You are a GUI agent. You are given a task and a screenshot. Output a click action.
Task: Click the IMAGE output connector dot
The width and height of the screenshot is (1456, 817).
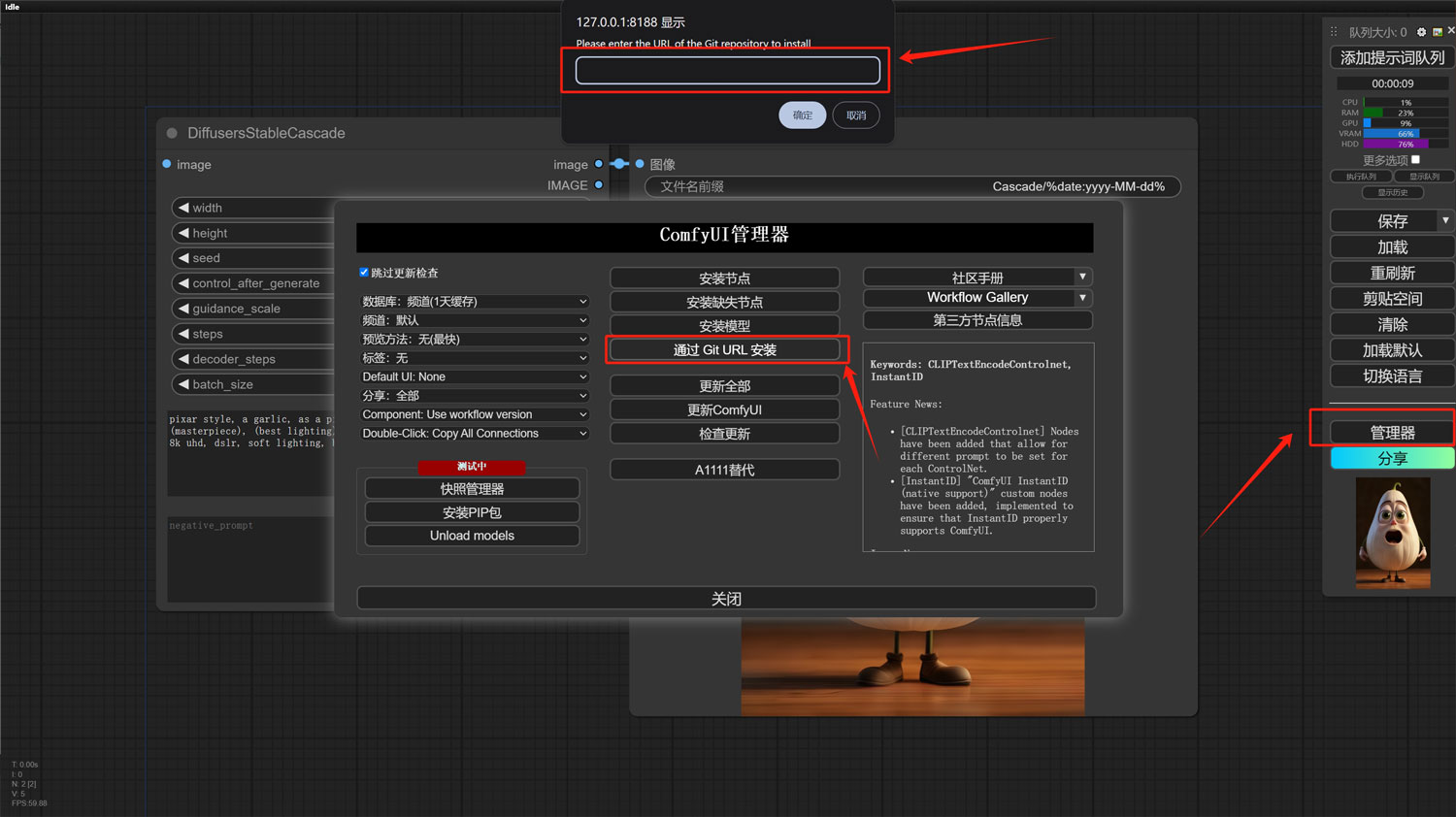[x=599, y=184]
